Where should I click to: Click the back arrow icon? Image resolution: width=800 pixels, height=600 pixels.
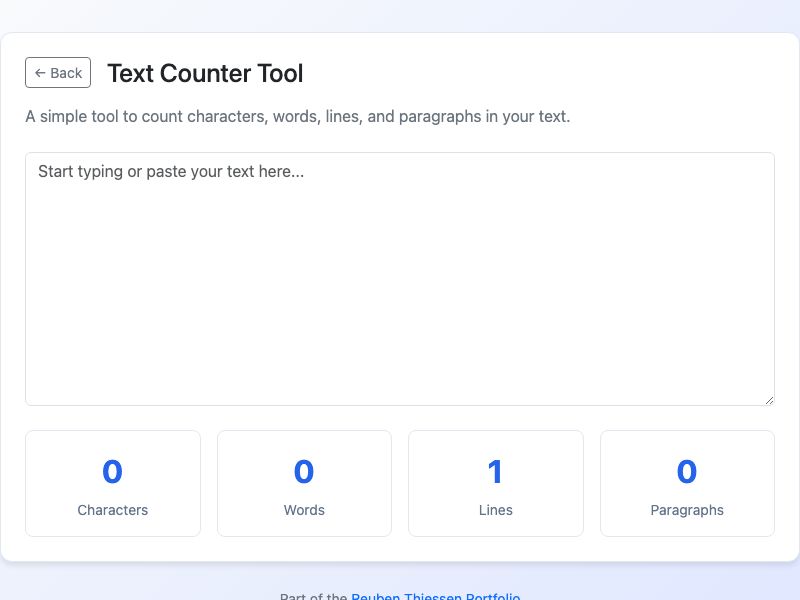point(40,72)
